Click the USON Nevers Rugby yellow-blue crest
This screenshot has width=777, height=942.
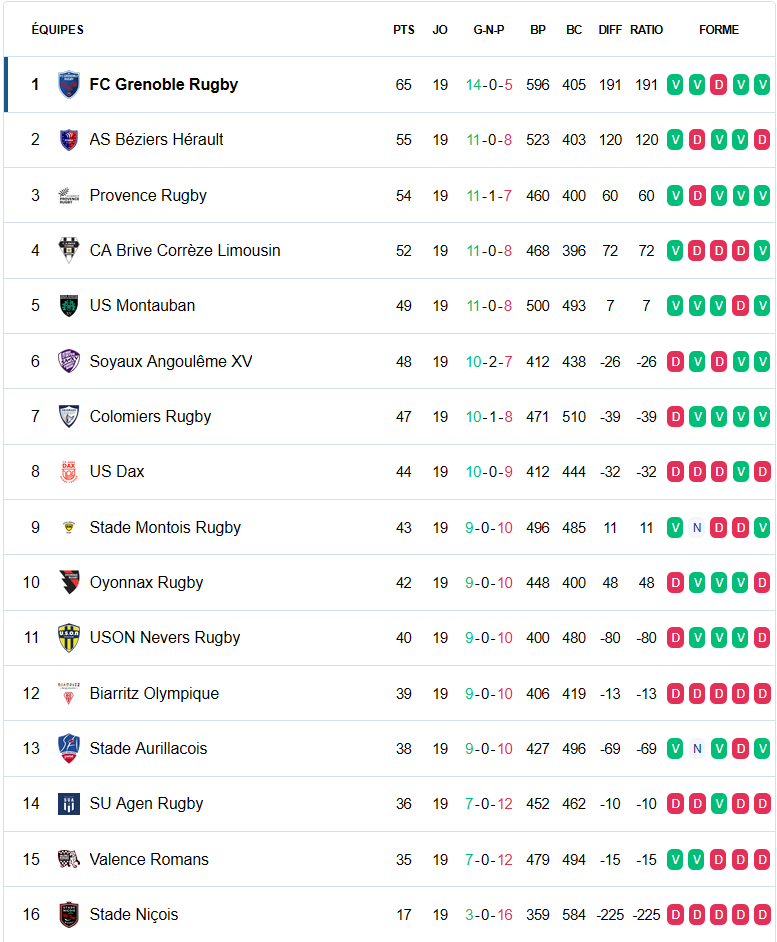tap(69, 637)
